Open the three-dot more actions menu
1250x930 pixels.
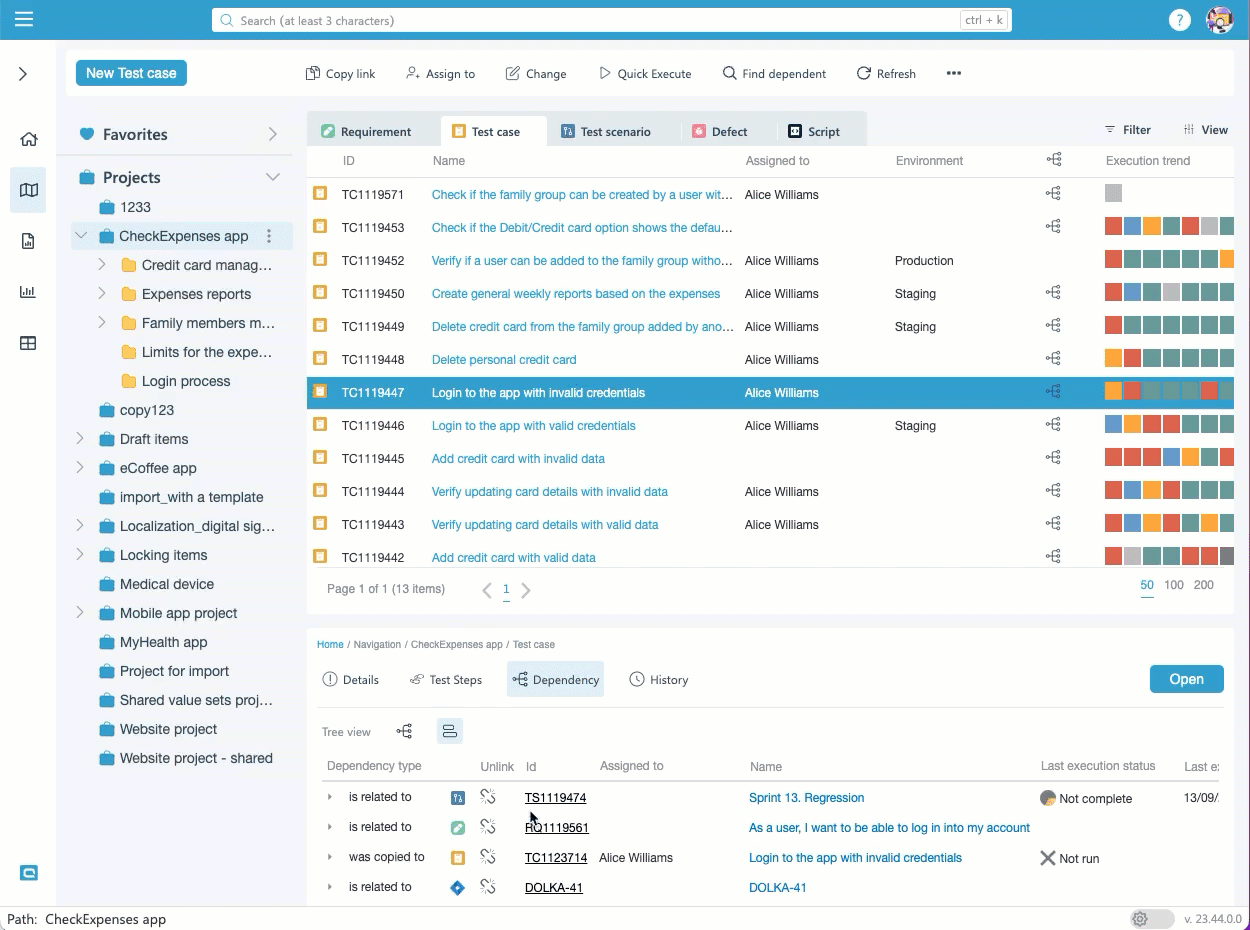(x=953, y=73)
